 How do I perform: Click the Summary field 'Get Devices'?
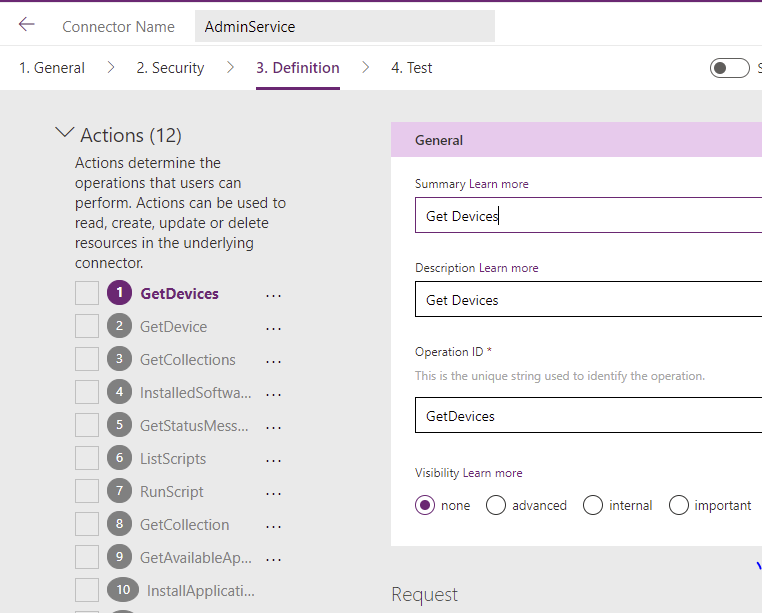coord(589,215)
